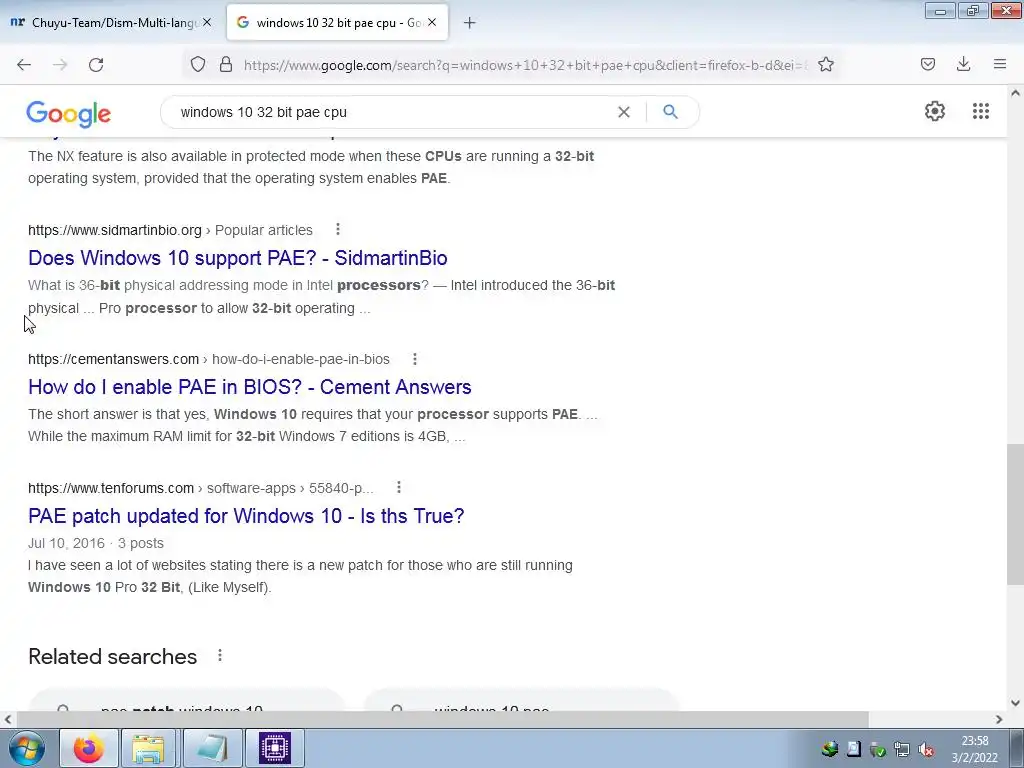
Task: Click the scroll down arrow of vertical scrollbar
Action: click(1015, 703)
